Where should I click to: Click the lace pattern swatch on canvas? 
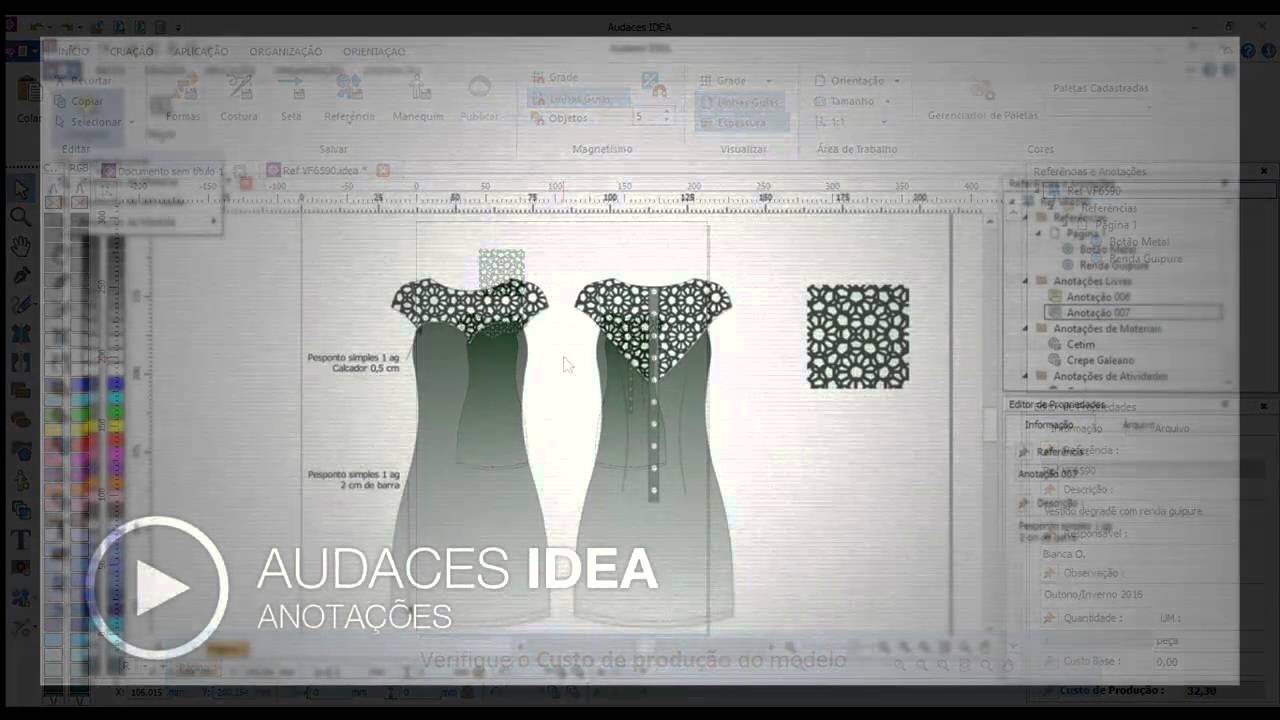coord(858,336)
